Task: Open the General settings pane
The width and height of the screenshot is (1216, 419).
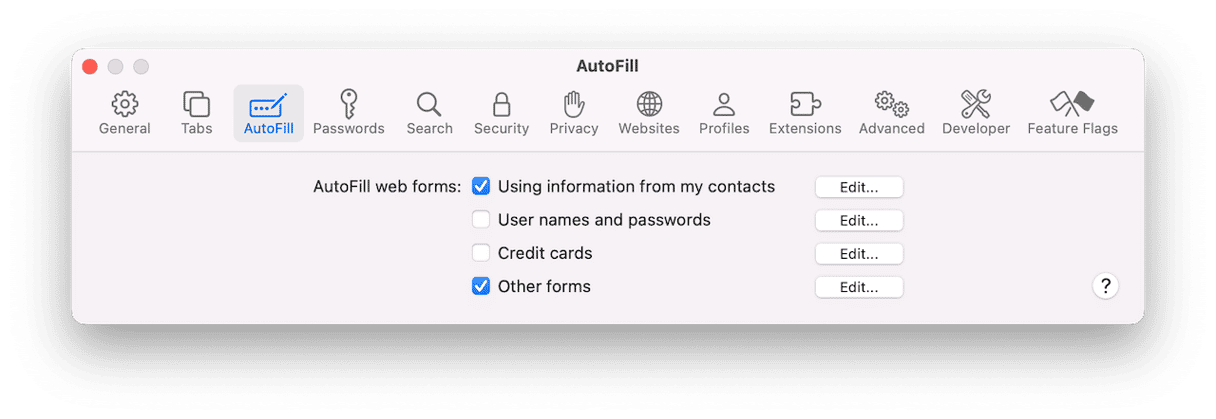Action: coord(125,113)
